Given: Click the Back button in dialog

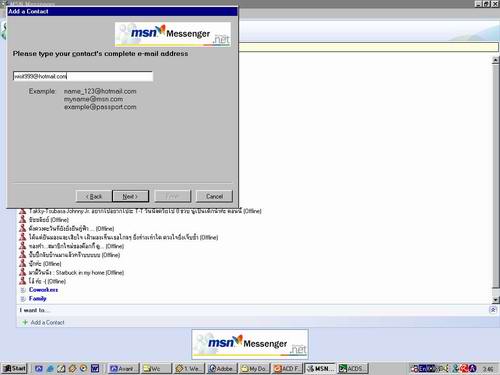Looking at the screenshot, I should pos(94,196).
